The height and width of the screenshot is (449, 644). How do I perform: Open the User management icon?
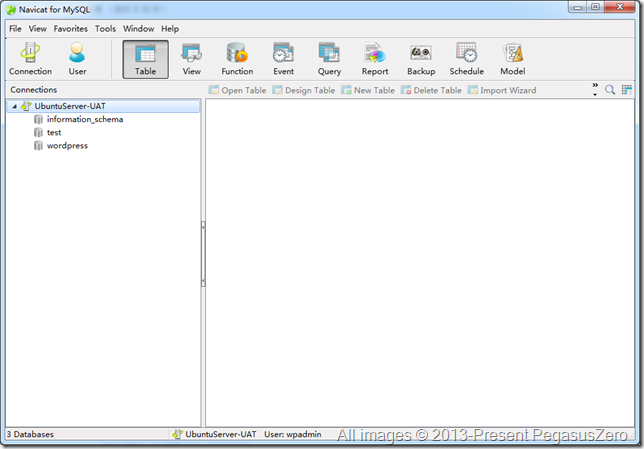tap(77, 59)
